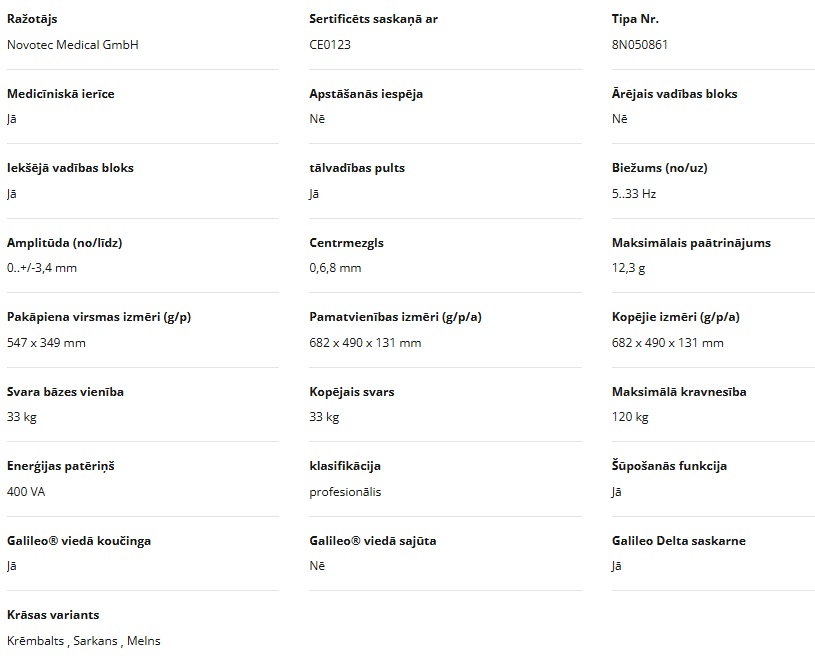Click the Centrmezgls value 0,6,8 mm
815x669 pixels.
tap(335, 268)
